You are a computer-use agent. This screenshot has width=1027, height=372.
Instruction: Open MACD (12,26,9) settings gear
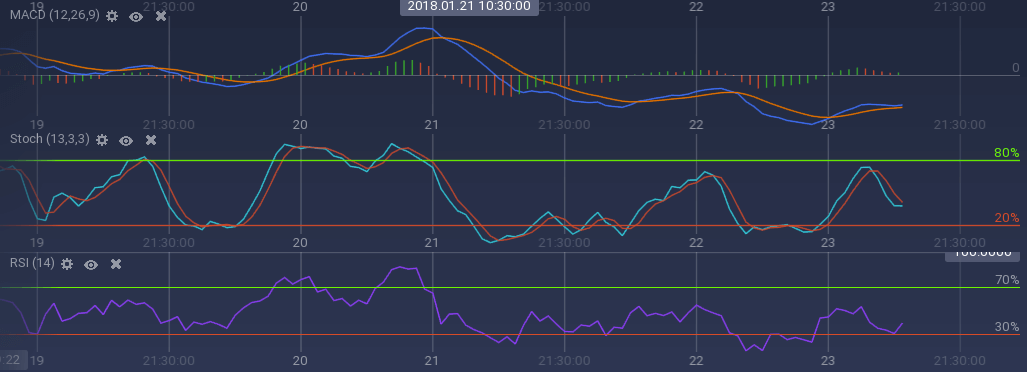112,16
